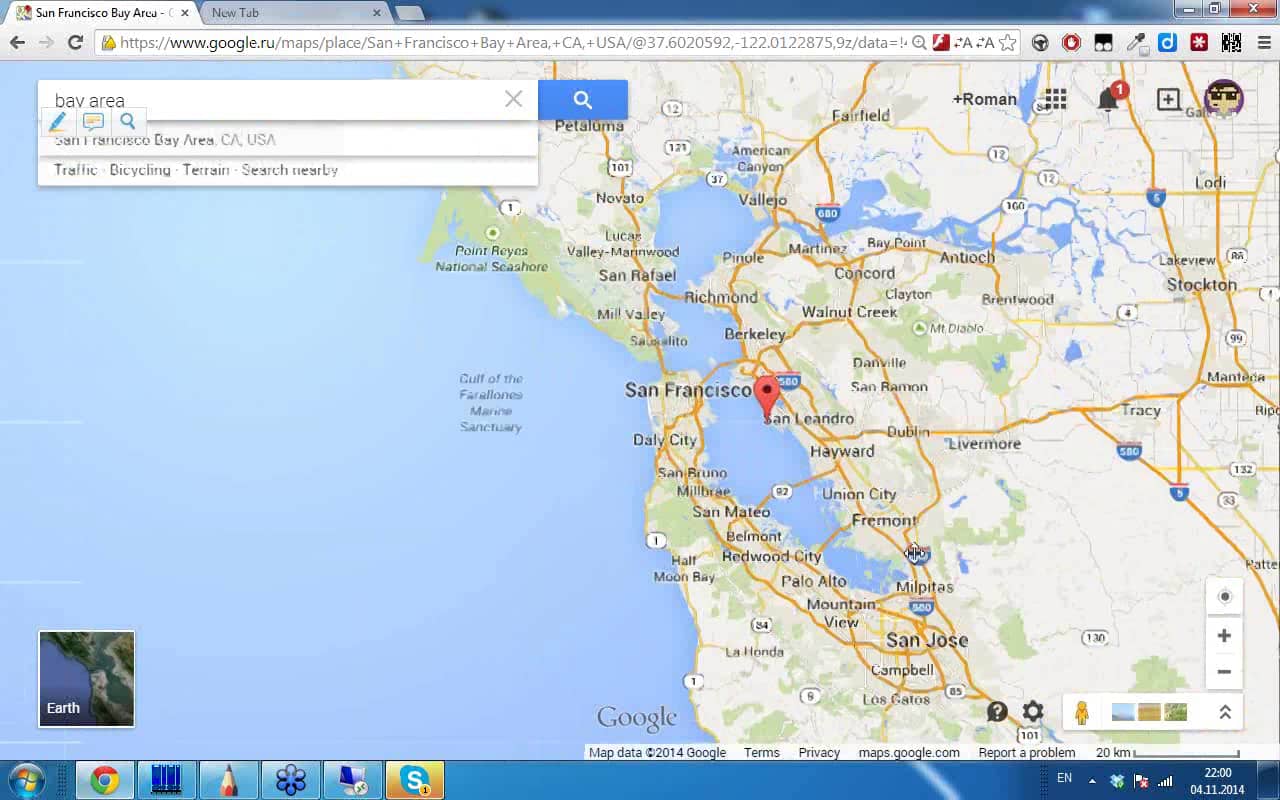The width and height of the screenshot is (1280, 800).
Task: Select the comment bubble icon under the search box
Action: click(93, 122)
